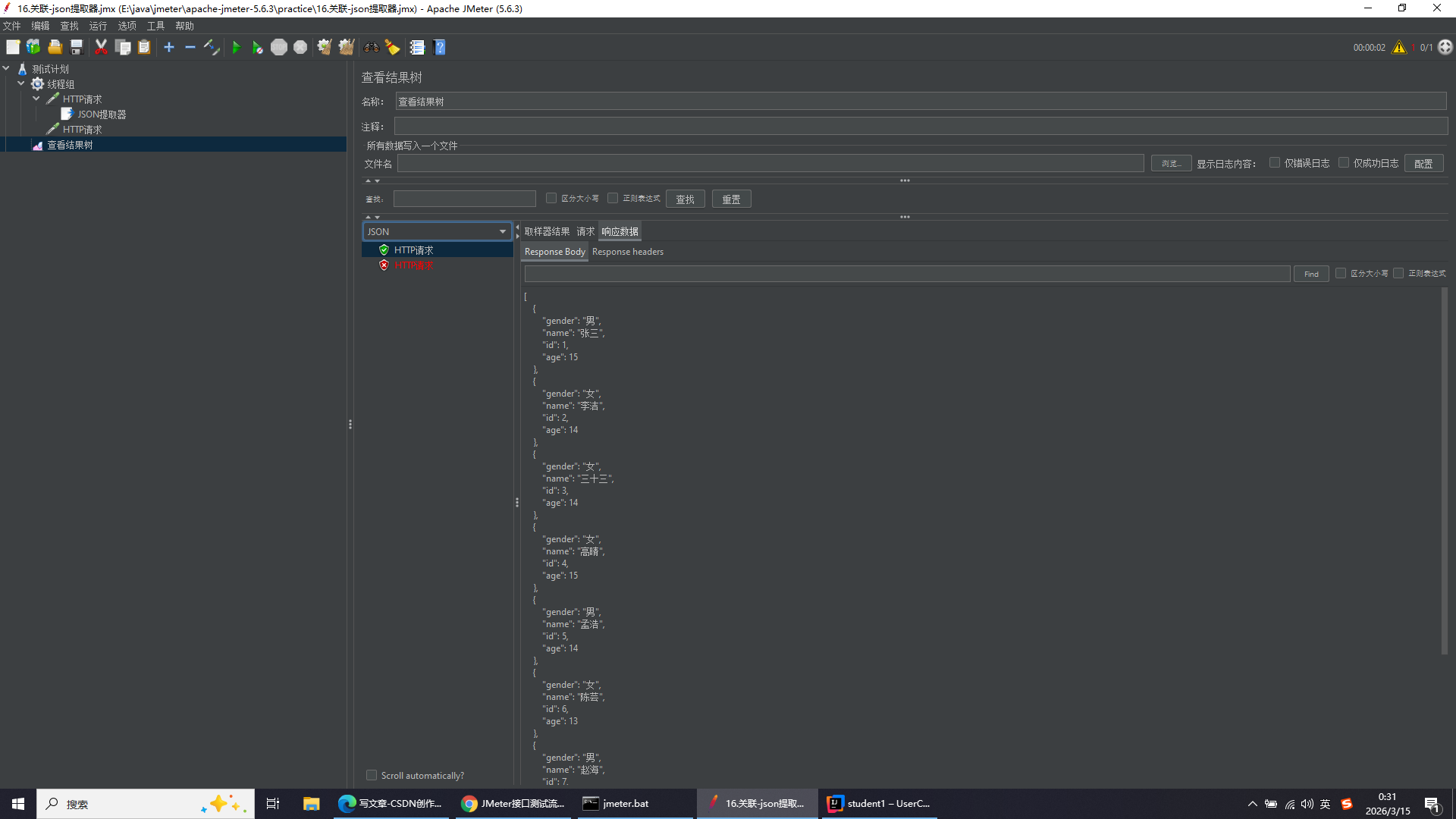Click the response body vertical scrollbar

[x=1444, y=470]
